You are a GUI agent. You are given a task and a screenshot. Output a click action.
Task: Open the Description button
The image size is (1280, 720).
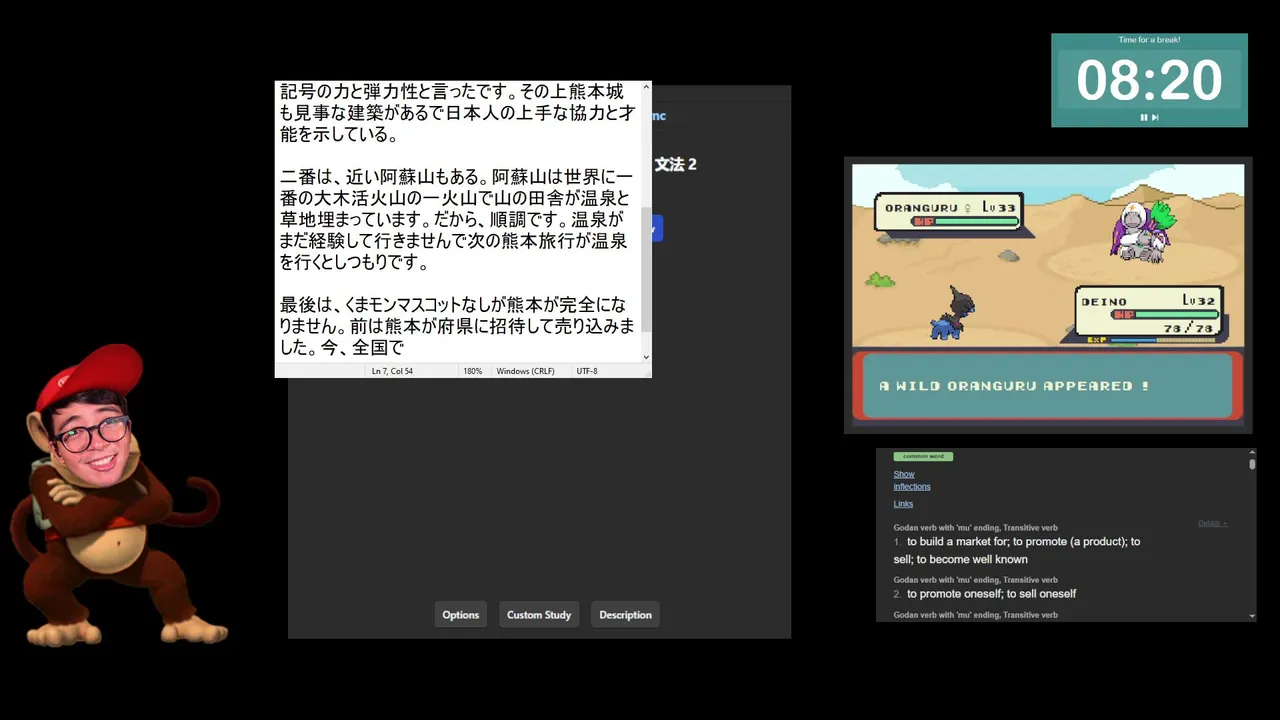625,615
